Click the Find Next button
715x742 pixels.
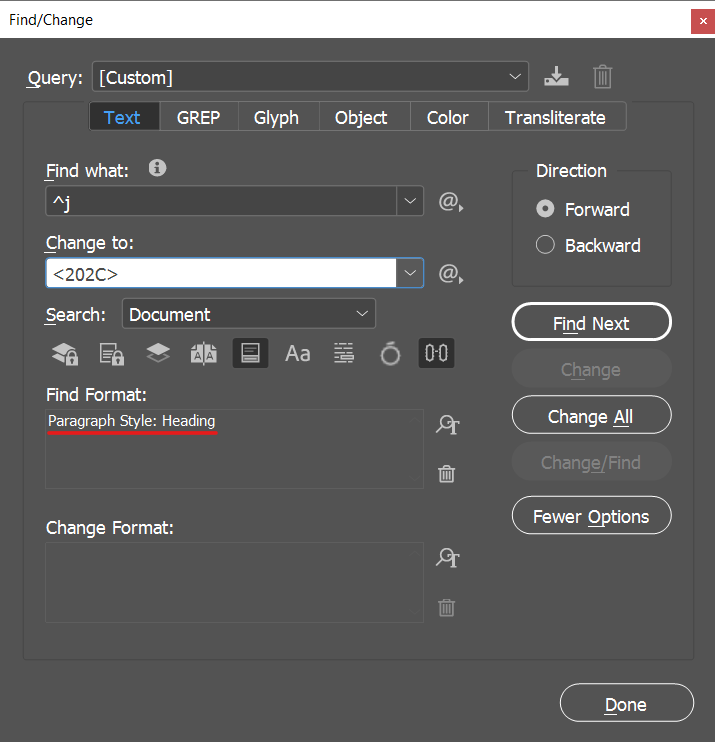click(x=591, y=322)
